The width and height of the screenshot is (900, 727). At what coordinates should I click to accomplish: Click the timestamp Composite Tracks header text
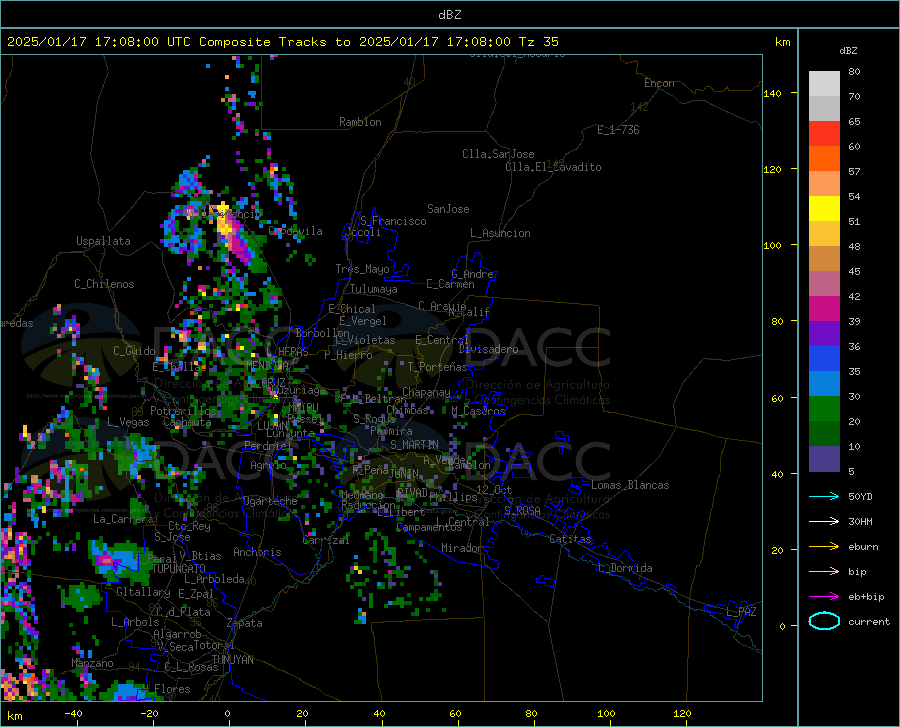pos(282,42)
